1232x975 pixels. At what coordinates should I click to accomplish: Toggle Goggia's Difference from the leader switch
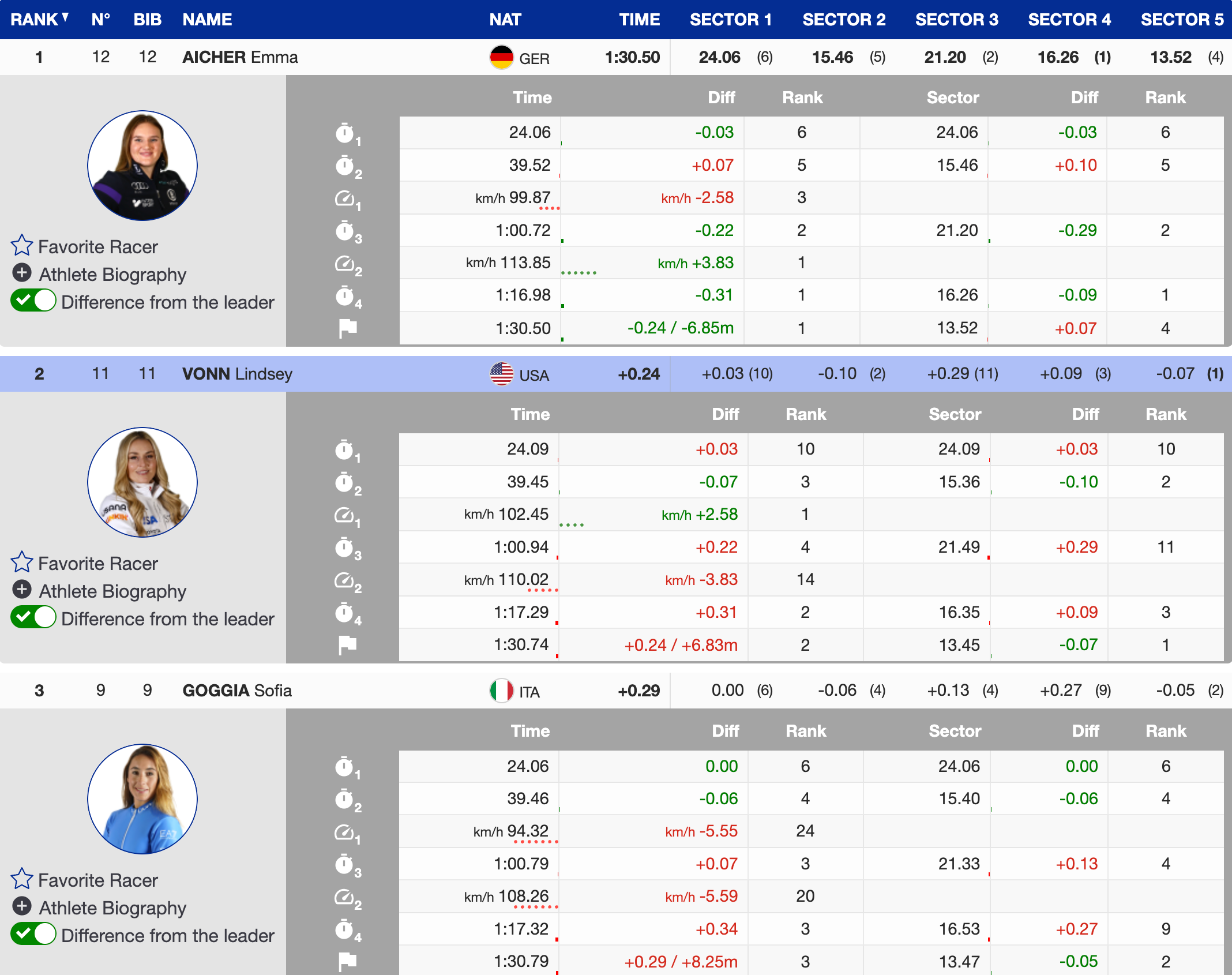pyautogui.click(x=33, y=934)
